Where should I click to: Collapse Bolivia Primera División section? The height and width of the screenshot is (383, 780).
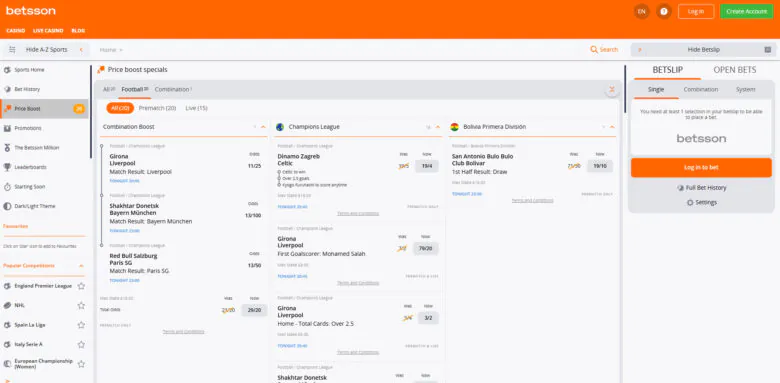click(612, 127)
